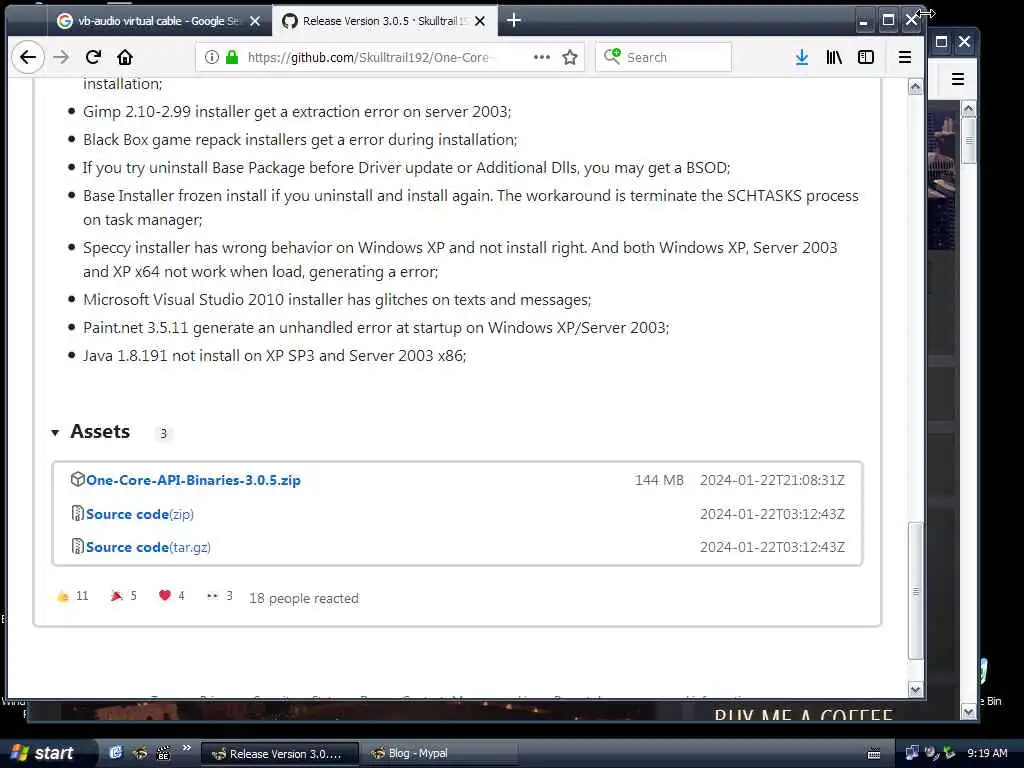This screenshot has width=1024, height=768.
Task: Click the heart reaction with 4
Action: pos(172,596)
